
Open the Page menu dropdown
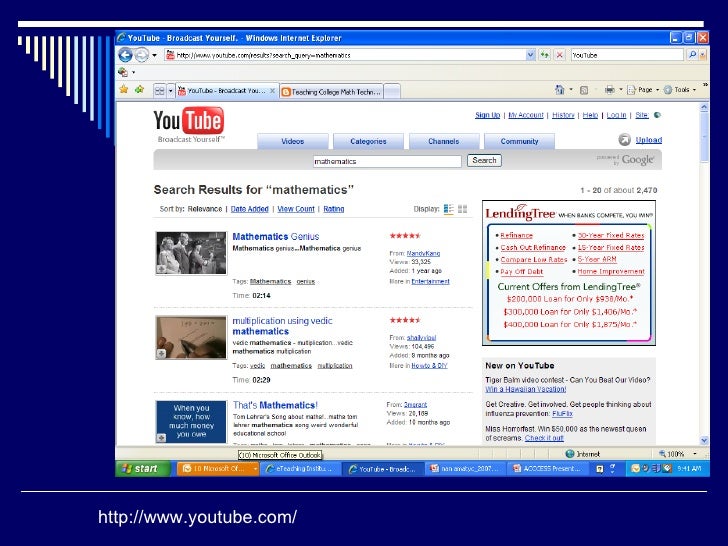(x=643, y=90)
